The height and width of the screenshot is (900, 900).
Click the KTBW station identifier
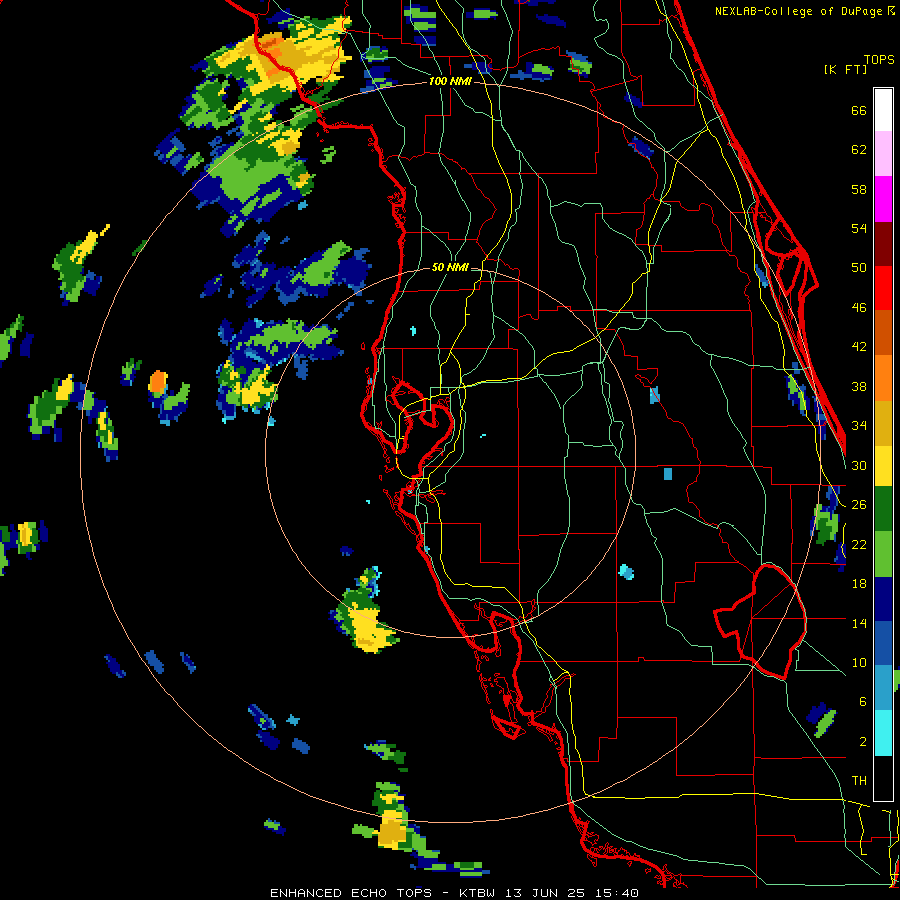click(x=475, y=893)
